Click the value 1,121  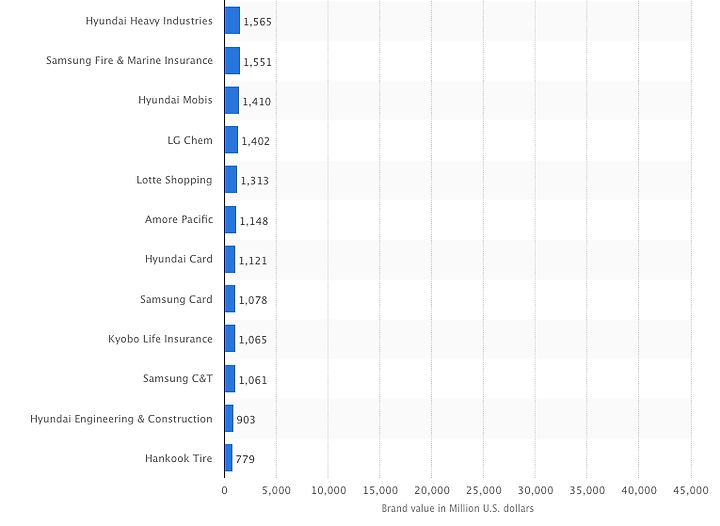[253, 261]
